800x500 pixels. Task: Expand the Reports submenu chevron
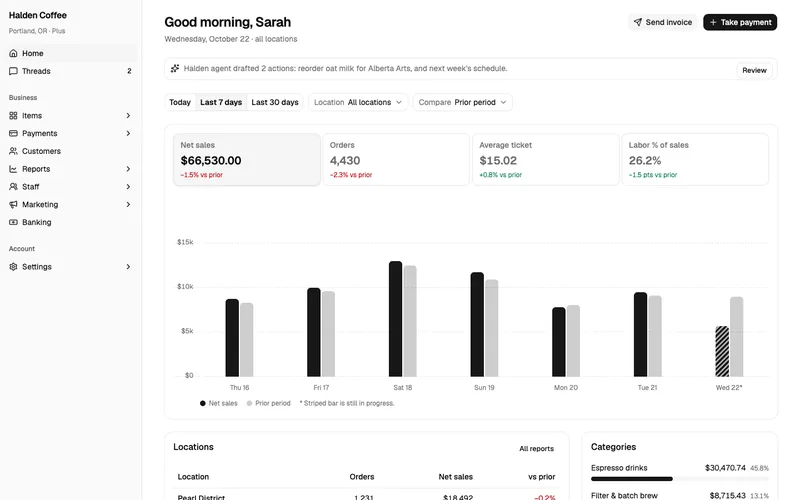click(x=128, y=169)
